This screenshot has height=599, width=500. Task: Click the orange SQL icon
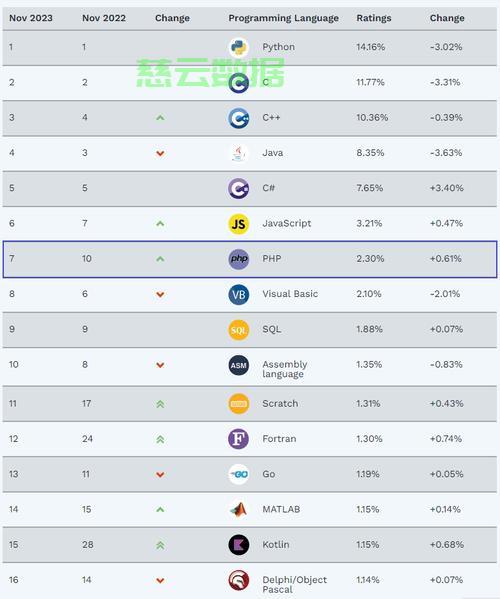238,330
